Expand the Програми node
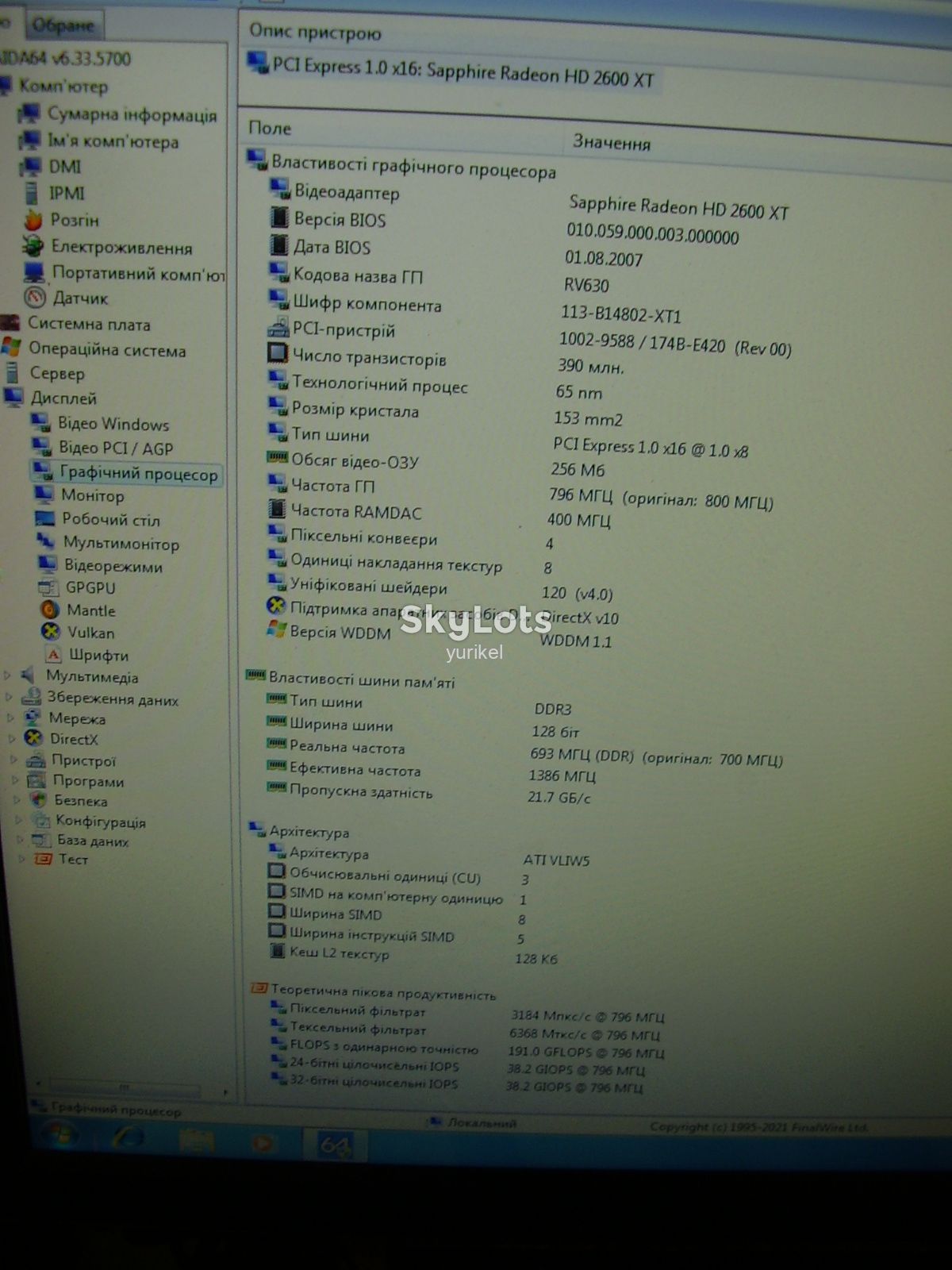 pos(16,780)
